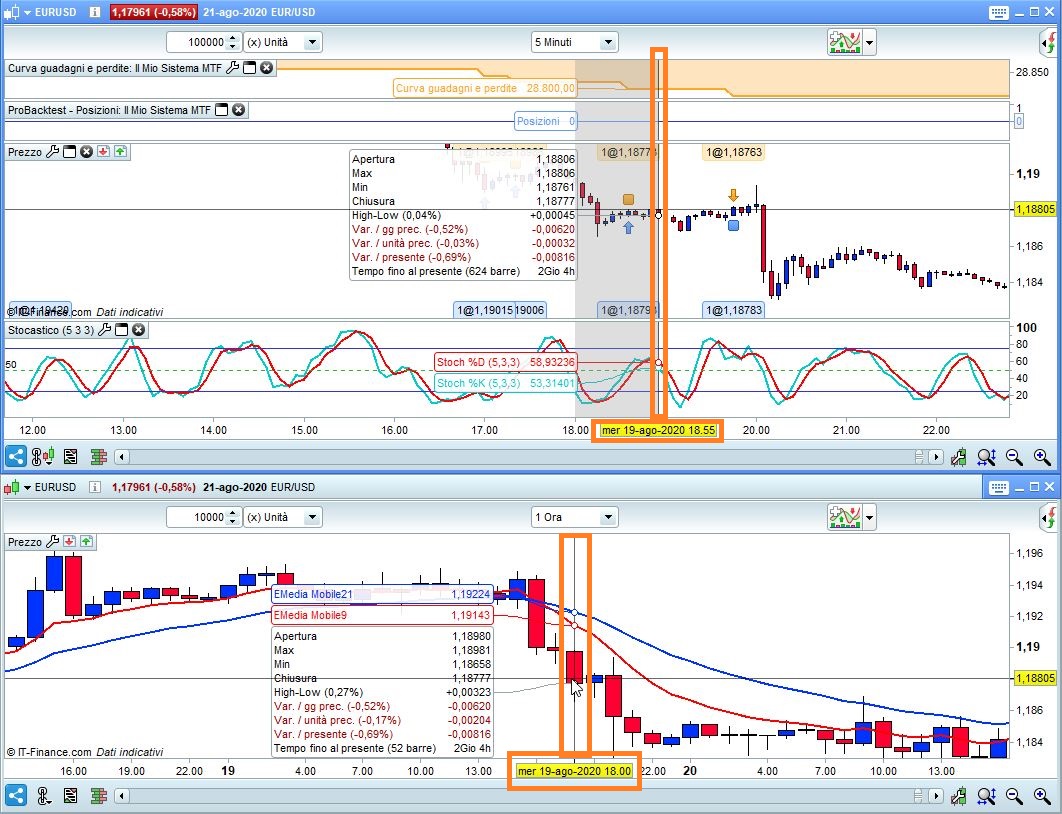Image resolution: width=1062 pixels, height=814 pixels.
Task: Adjust quantity 10000 stepper in bottom chart
Action: tap(232, 517)
